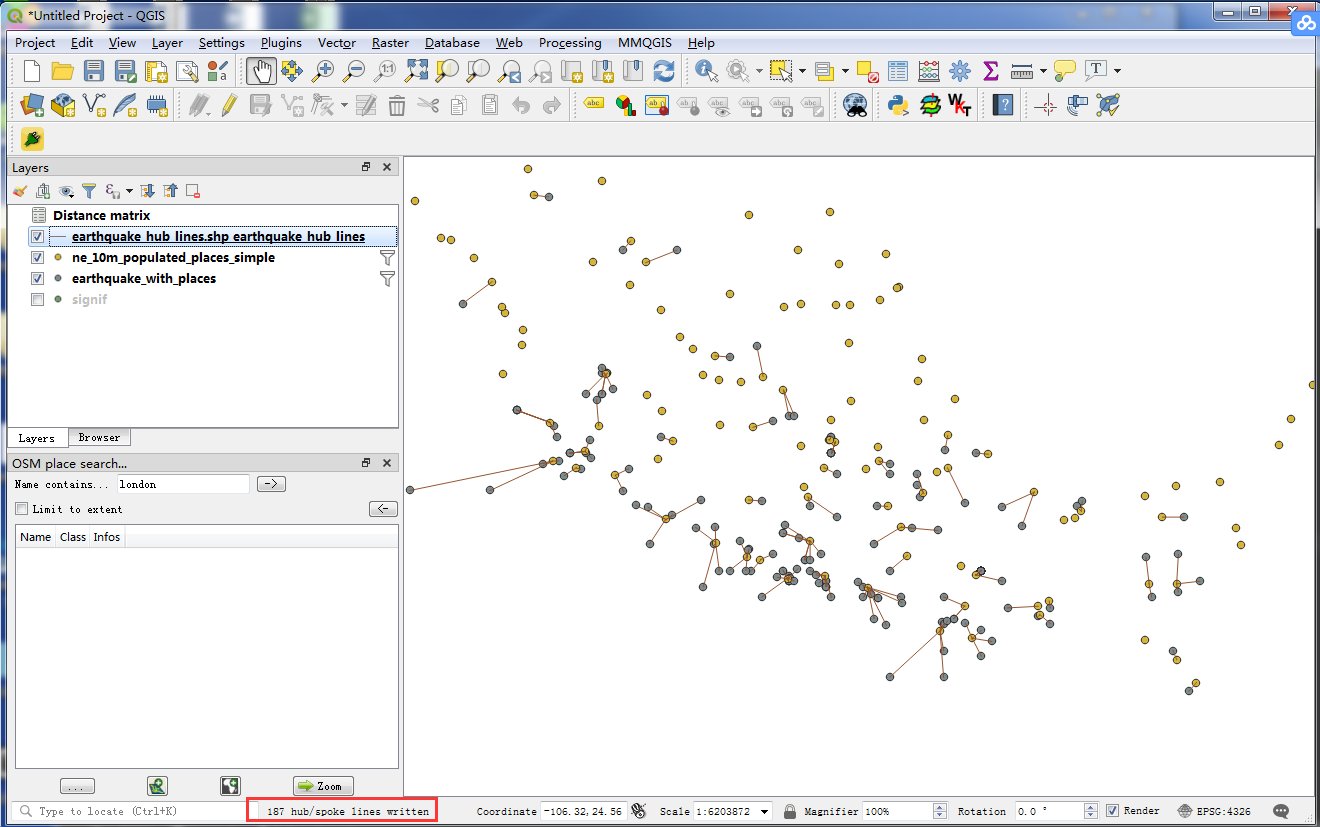Increase Magnifier value spinner
This screenshot has height=827, width=1320.
click(x=939, y=807)
